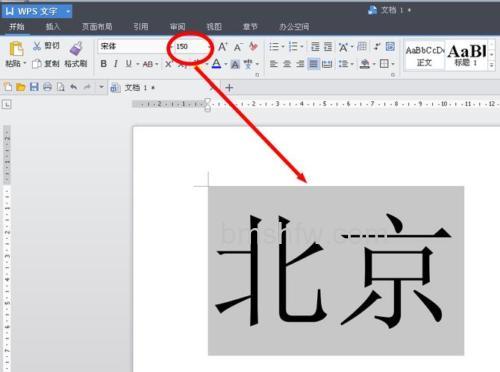Redo the last undone action
The height and width of the screenshot is (372, 500).
(x=87, y=87)
